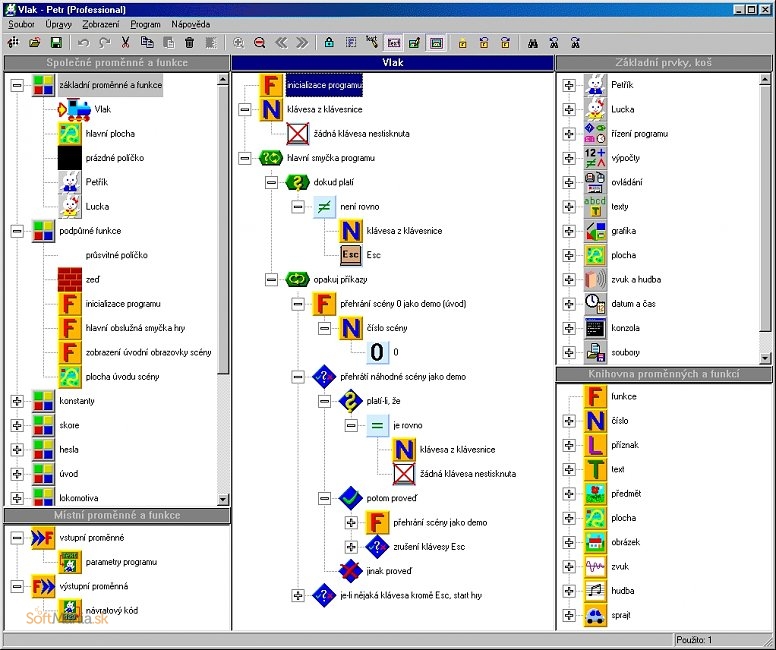Screen dimensions: 776x650
Task: Expand the grafika category
Action: click(569, 231)
